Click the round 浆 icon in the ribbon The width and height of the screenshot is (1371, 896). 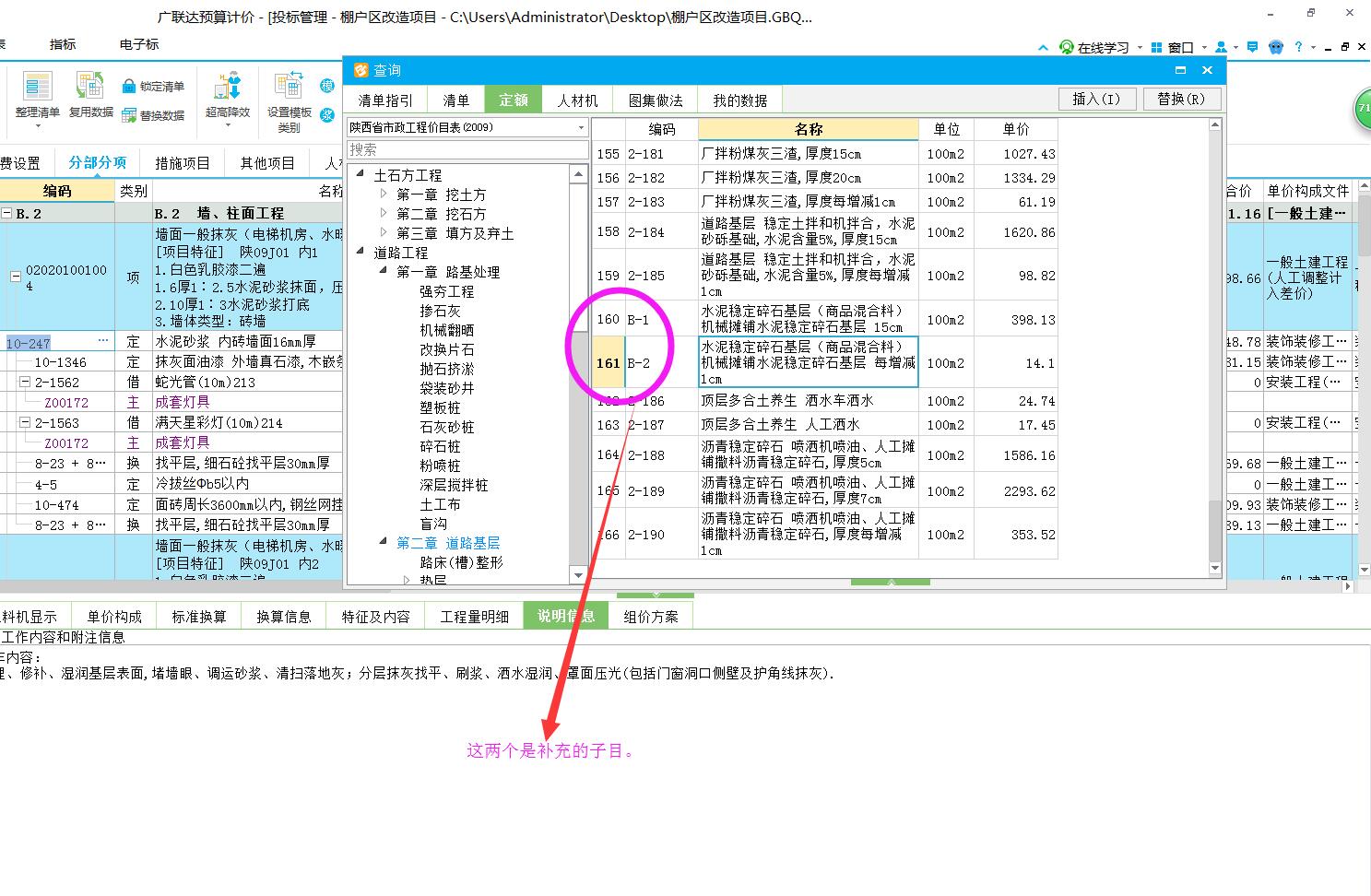[x=327, y=115]
